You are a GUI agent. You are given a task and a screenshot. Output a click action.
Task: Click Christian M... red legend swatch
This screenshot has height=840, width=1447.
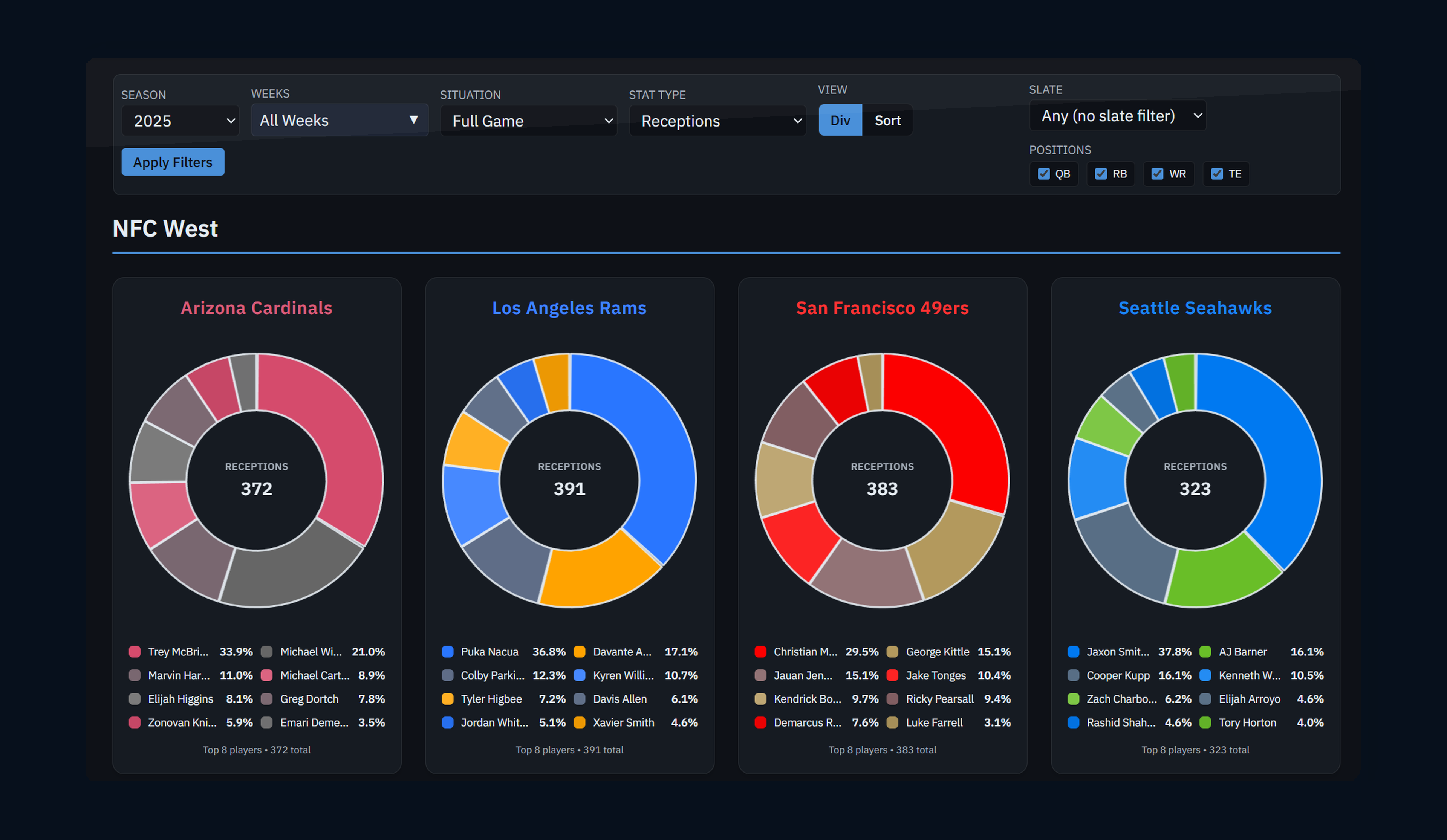[761, 652]
